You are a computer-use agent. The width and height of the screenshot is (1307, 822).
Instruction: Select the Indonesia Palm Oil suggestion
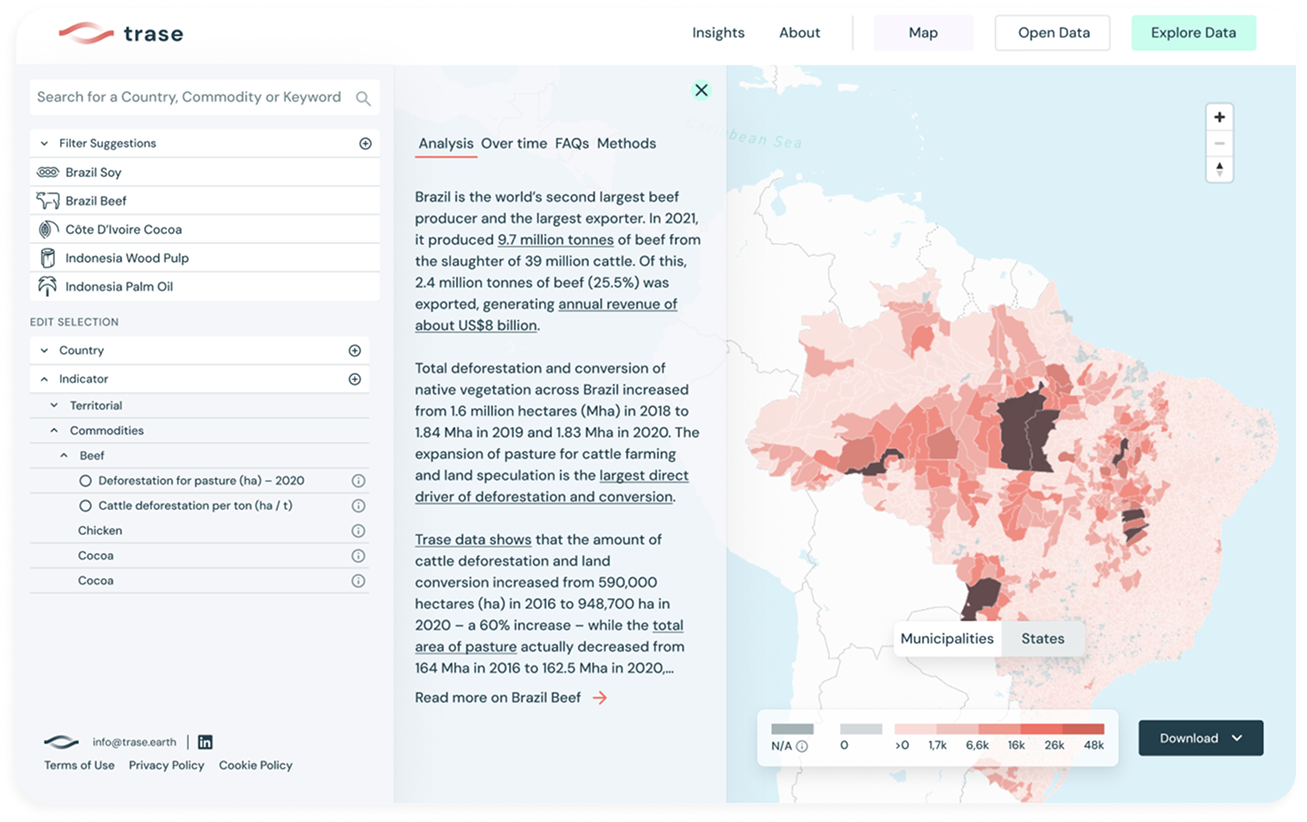pos(204,287)
